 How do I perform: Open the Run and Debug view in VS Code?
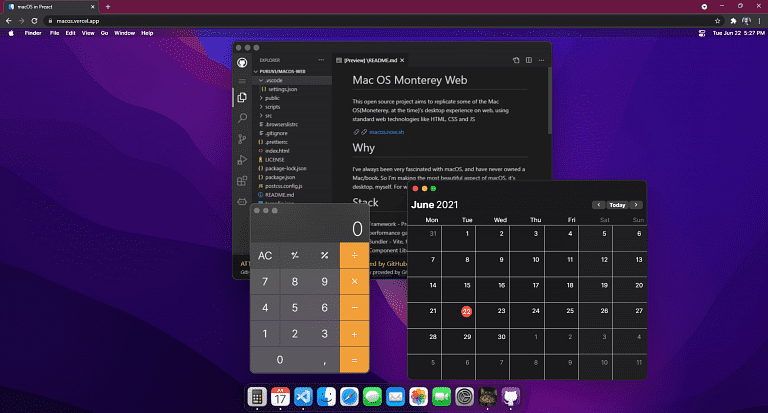tap(242, 160)
